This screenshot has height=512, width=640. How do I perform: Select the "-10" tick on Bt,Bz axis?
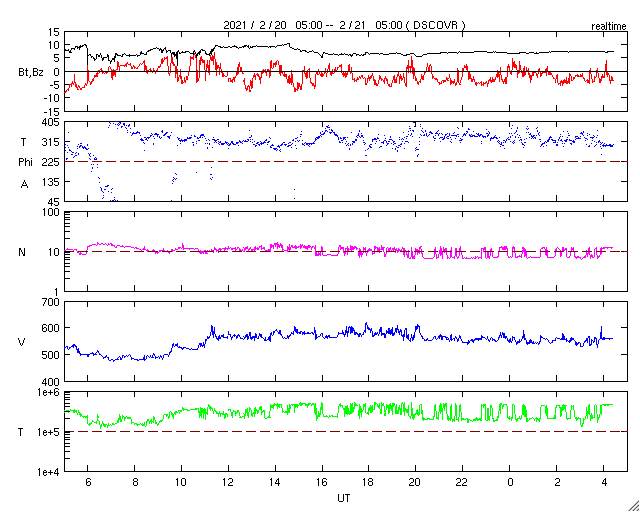point(51,98)
